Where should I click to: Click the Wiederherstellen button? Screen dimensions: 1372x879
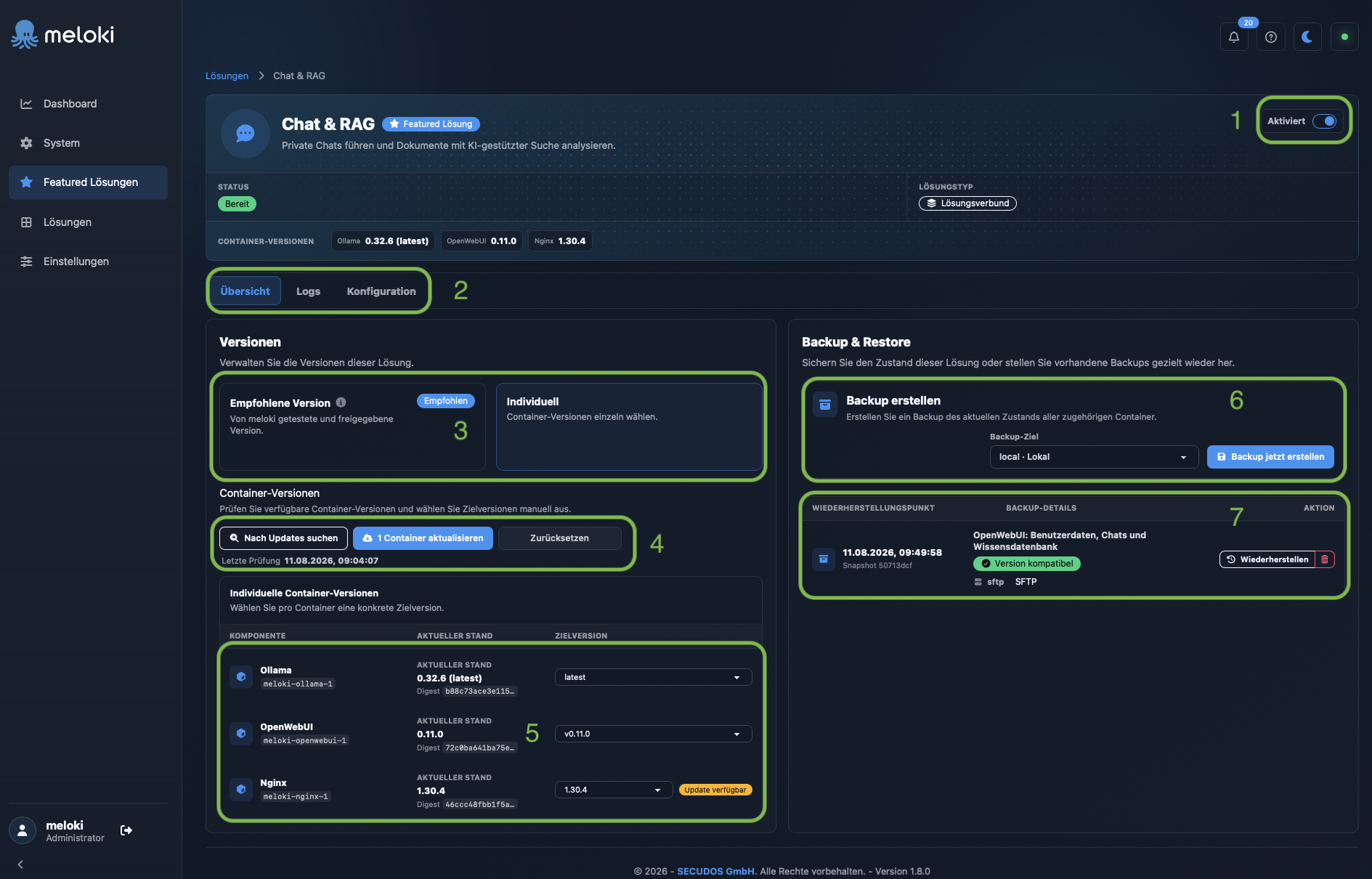(1267, 559)
